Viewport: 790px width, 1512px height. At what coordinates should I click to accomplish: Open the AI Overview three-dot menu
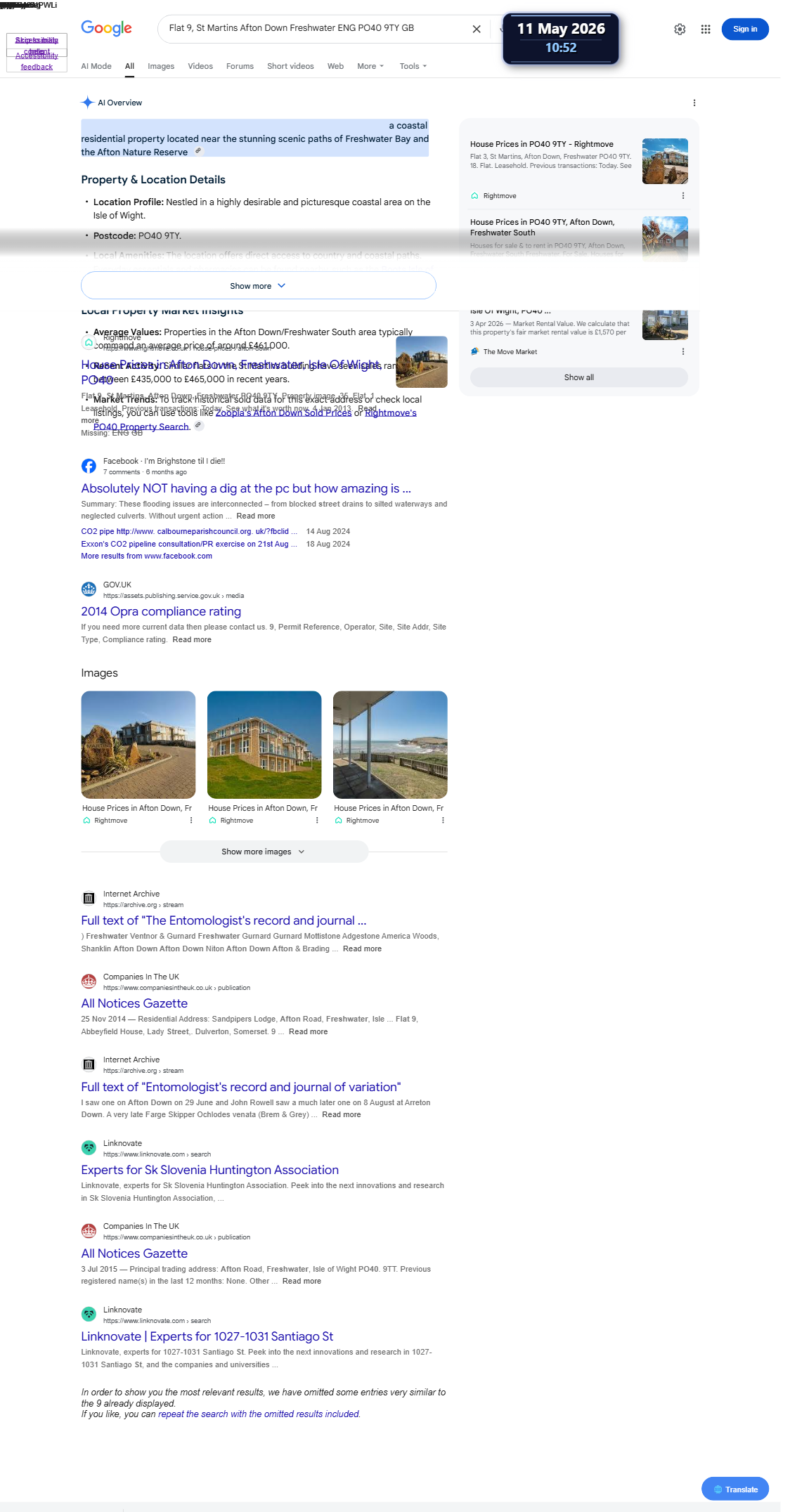point(694,103)
